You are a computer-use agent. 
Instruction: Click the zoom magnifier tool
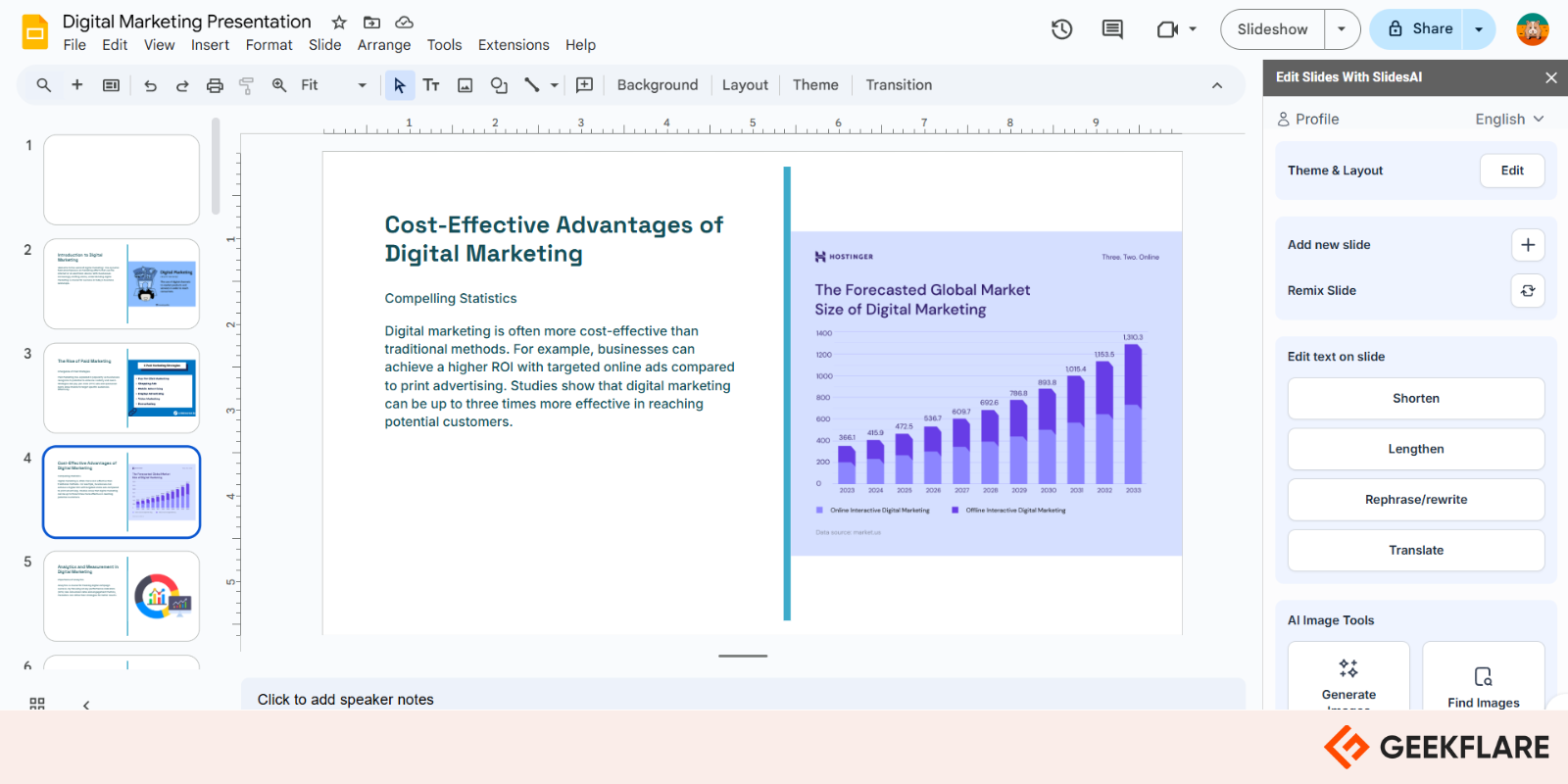279,85
